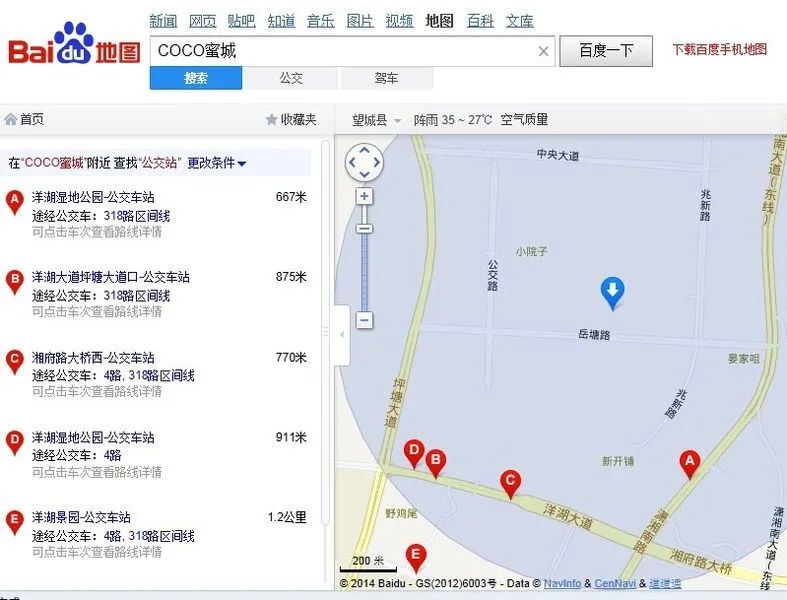Click 318路区间线 under result A
The width and height of the screenshot is (787, 600).
pyautogui.click(x=137, y=216)
